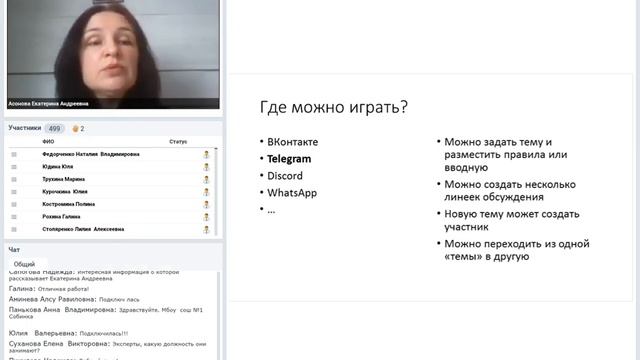The height and width of the screenshot is (360, 640).
Task: Open the Общий chat tab
Action: point(24,264)
